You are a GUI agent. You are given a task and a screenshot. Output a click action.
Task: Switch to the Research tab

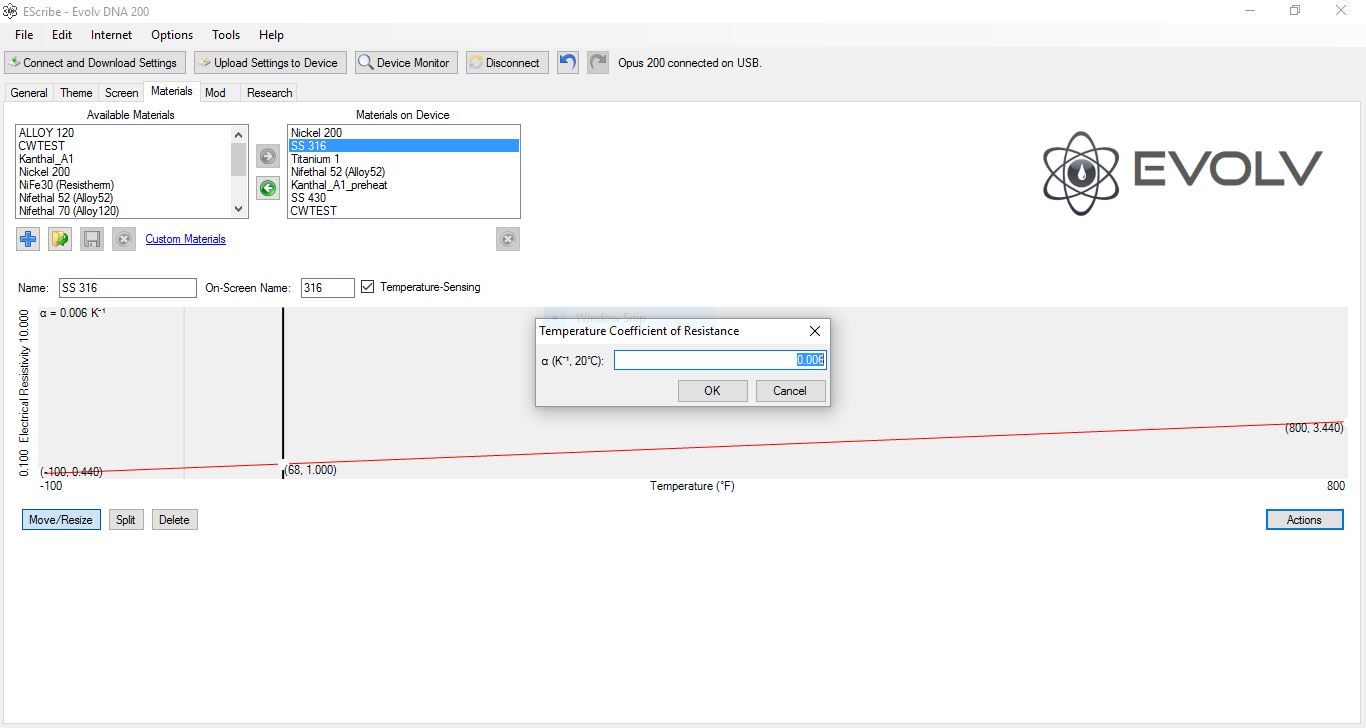click(269, 93)
